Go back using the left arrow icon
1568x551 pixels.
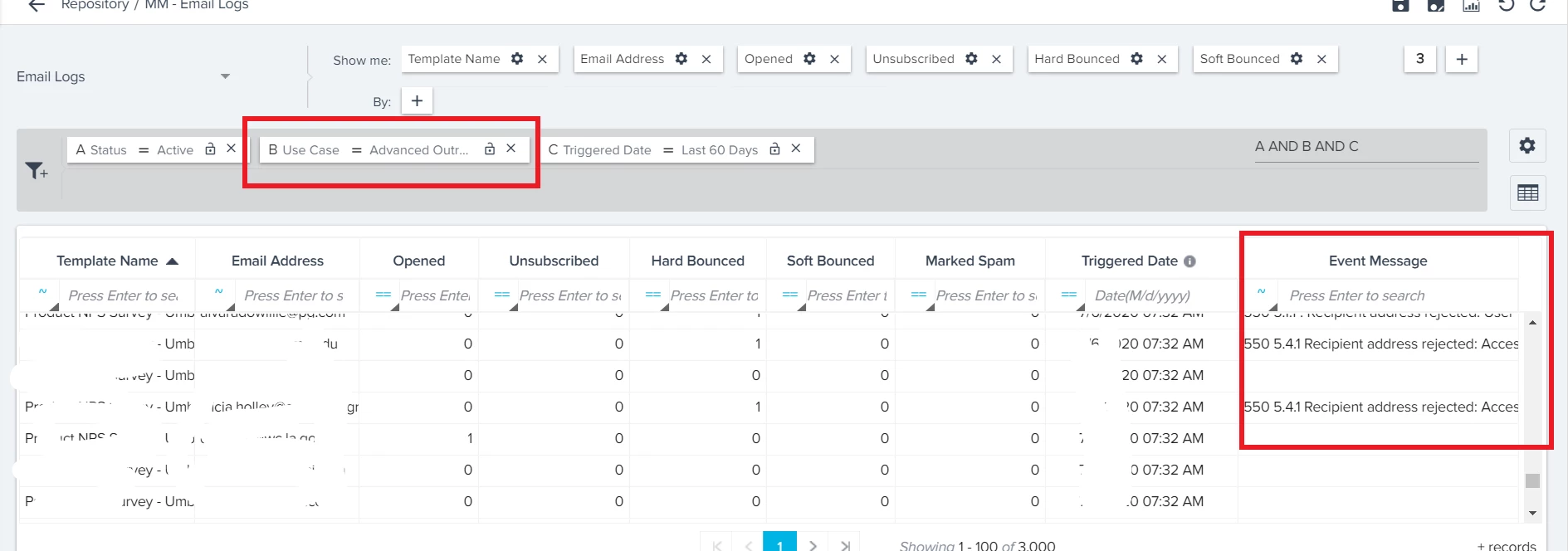click(36, 5)
